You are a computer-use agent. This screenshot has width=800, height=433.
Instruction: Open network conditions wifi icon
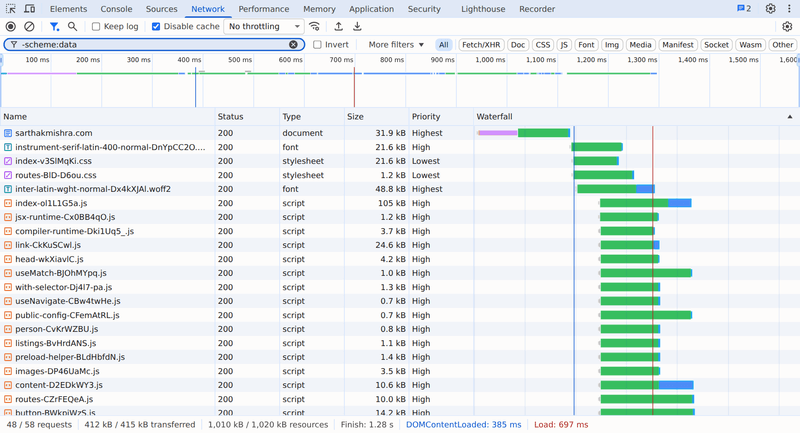coord(315,27)
